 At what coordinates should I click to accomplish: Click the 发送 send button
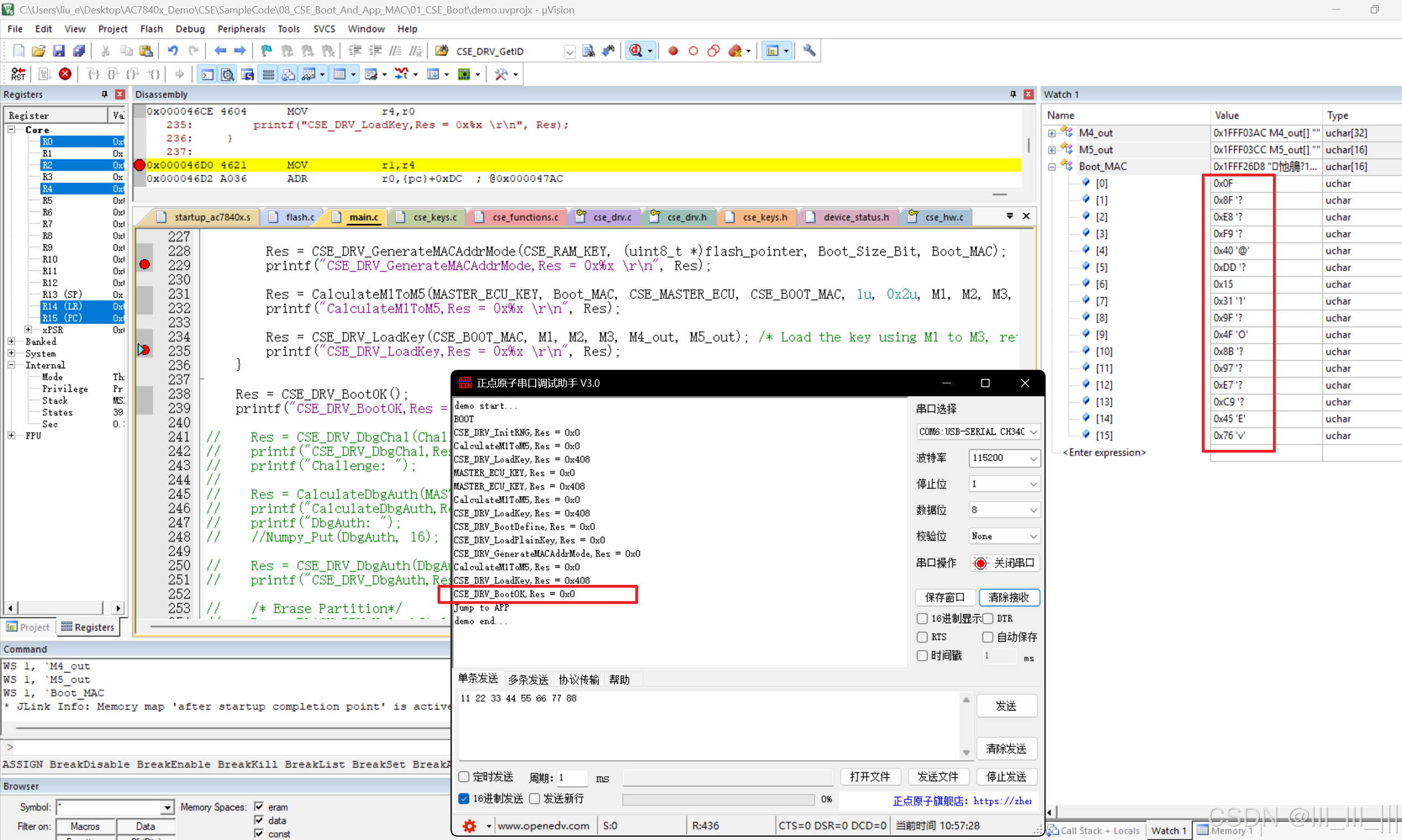point(1006,706)
